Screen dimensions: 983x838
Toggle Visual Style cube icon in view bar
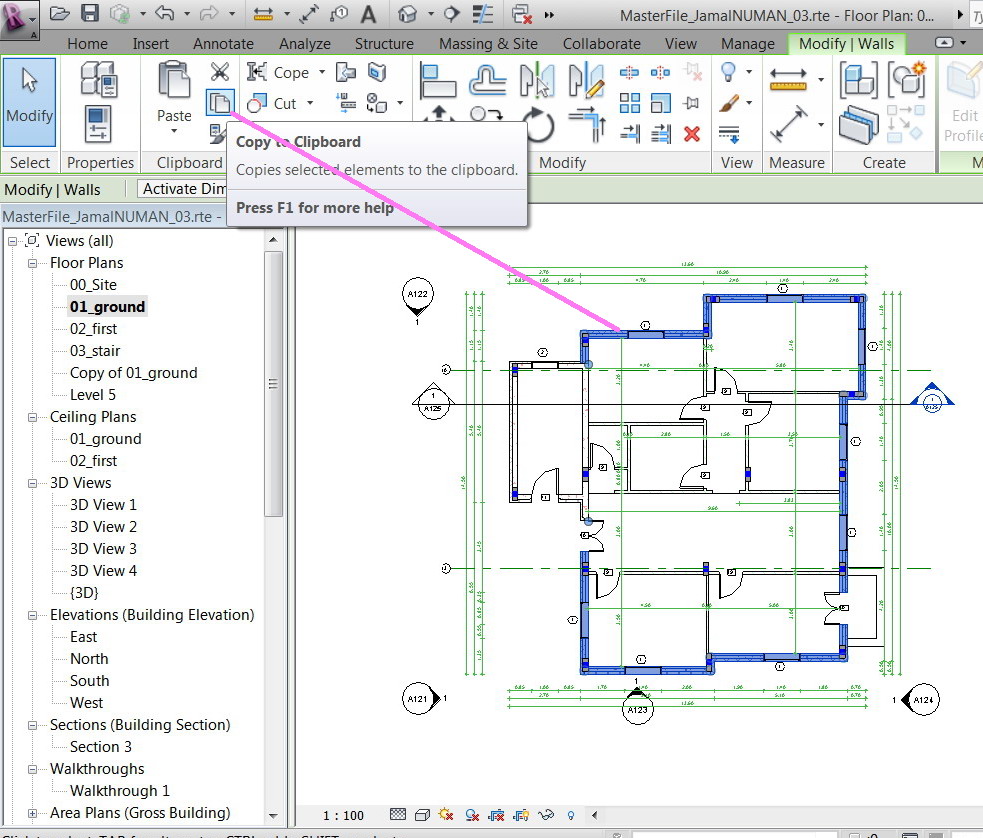pyautogui.click(x=423, y=815)
